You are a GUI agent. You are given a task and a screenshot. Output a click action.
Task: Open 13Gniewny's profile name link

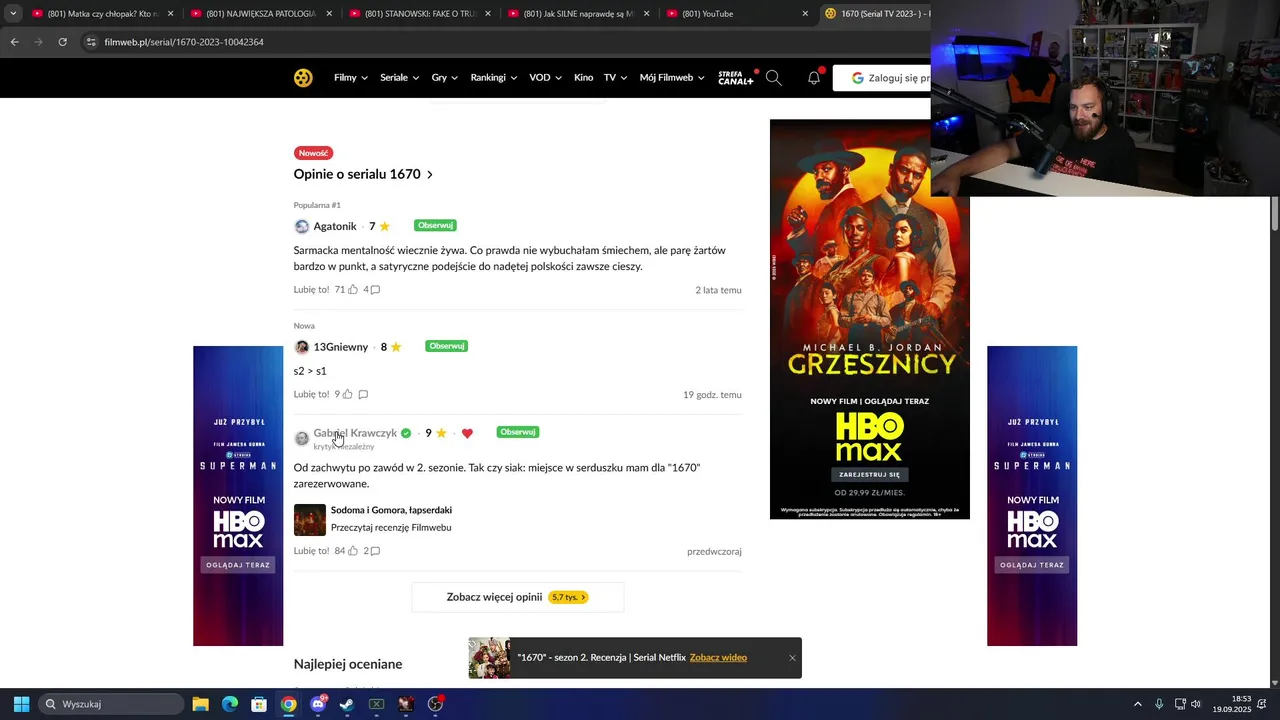pyautogui.click(x=341, y=347)
